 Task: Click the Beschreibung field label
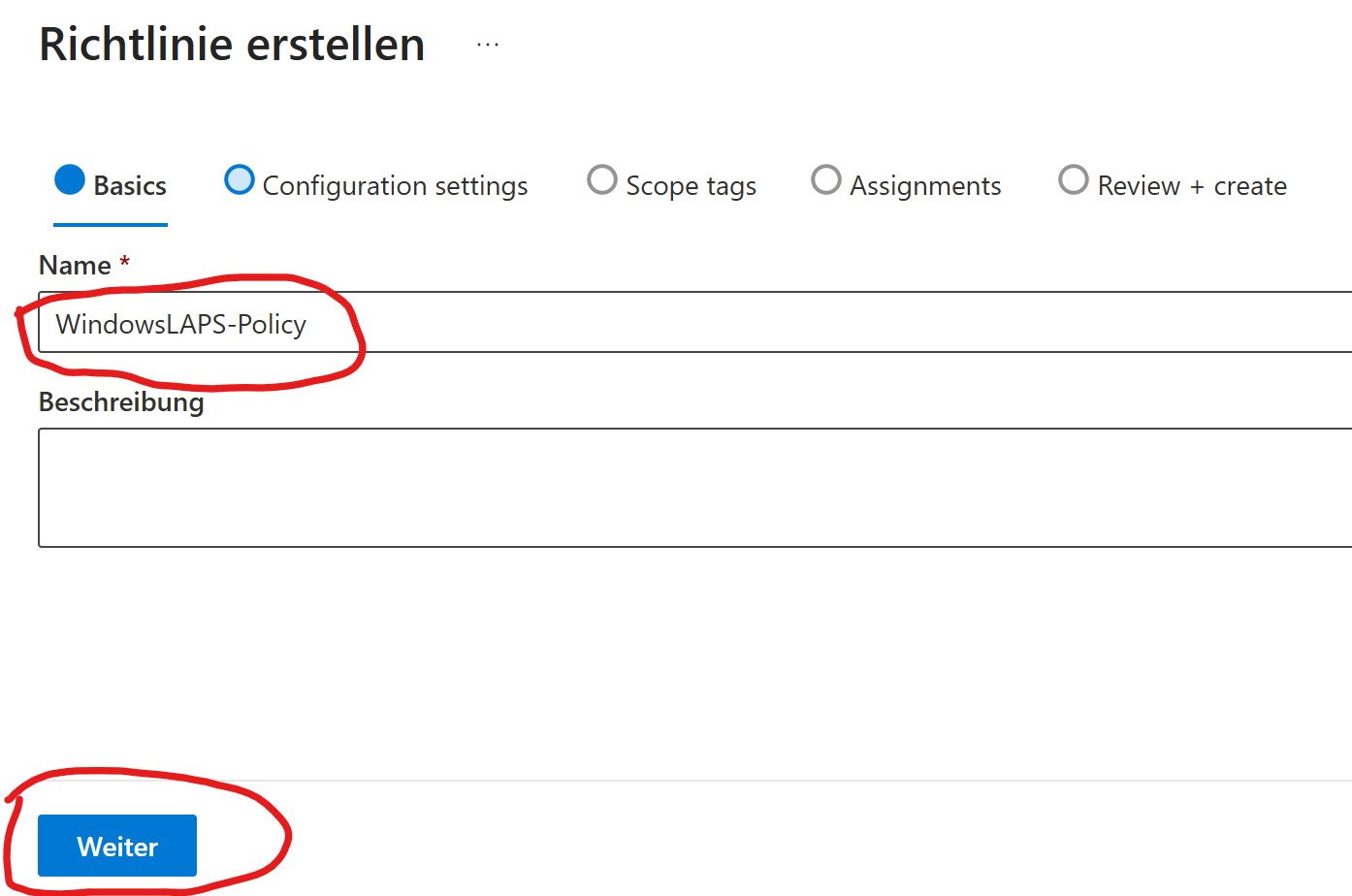point(121,401)
